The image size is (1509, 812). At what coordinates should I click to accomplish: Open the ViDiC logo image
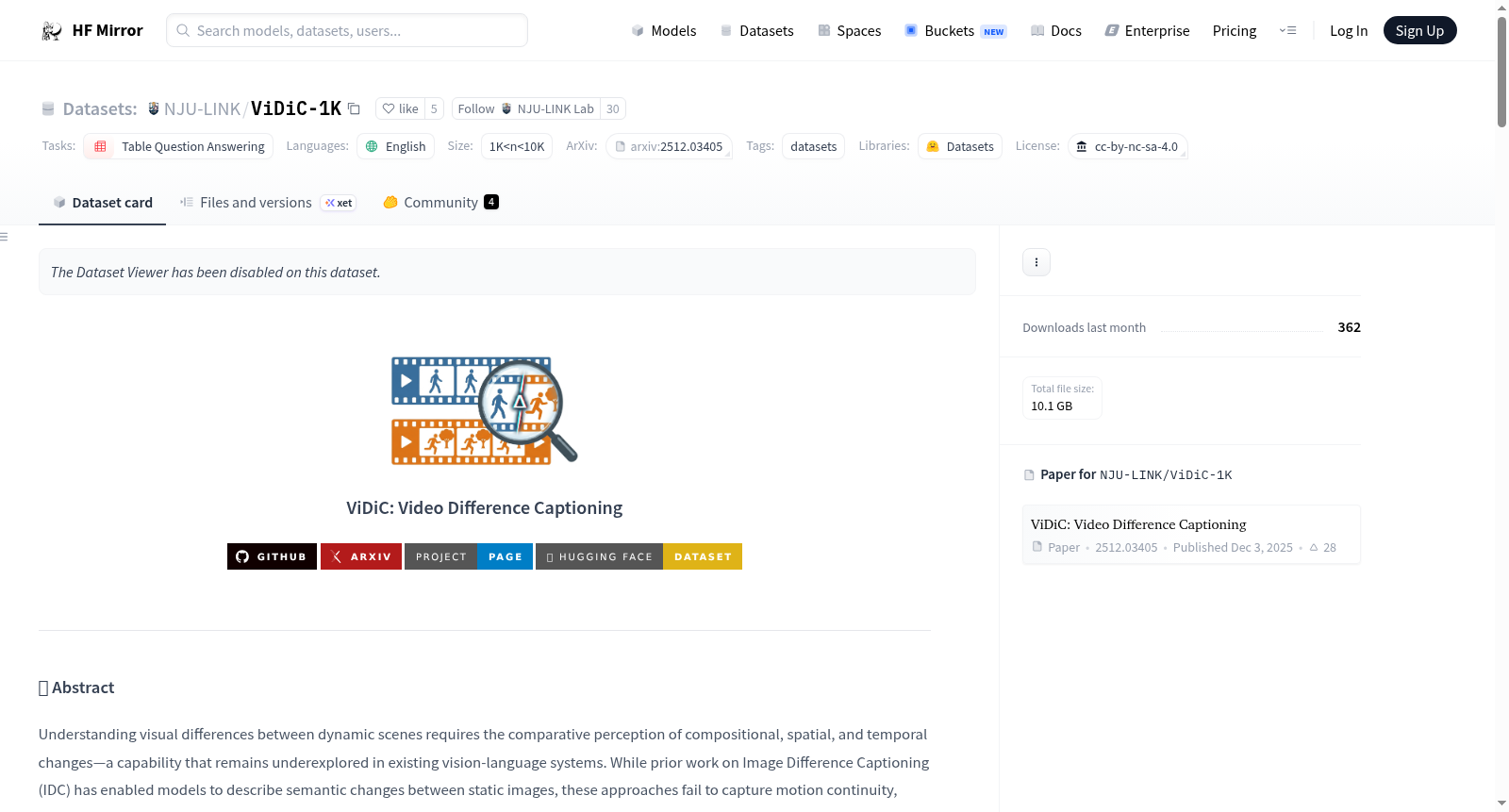(x=485, y=410)
